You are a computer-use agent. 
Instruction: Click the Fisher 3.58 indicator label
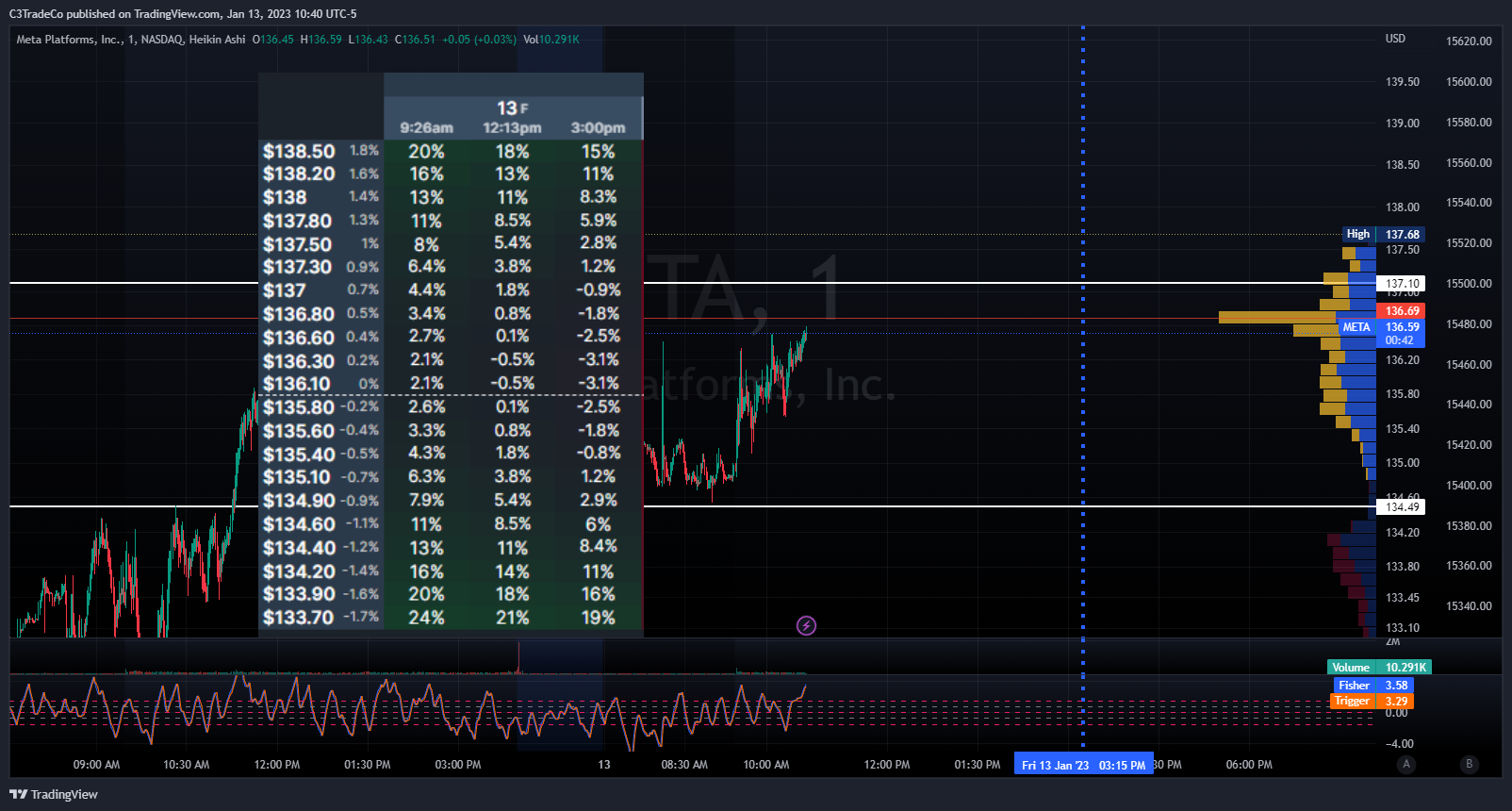1372,686
